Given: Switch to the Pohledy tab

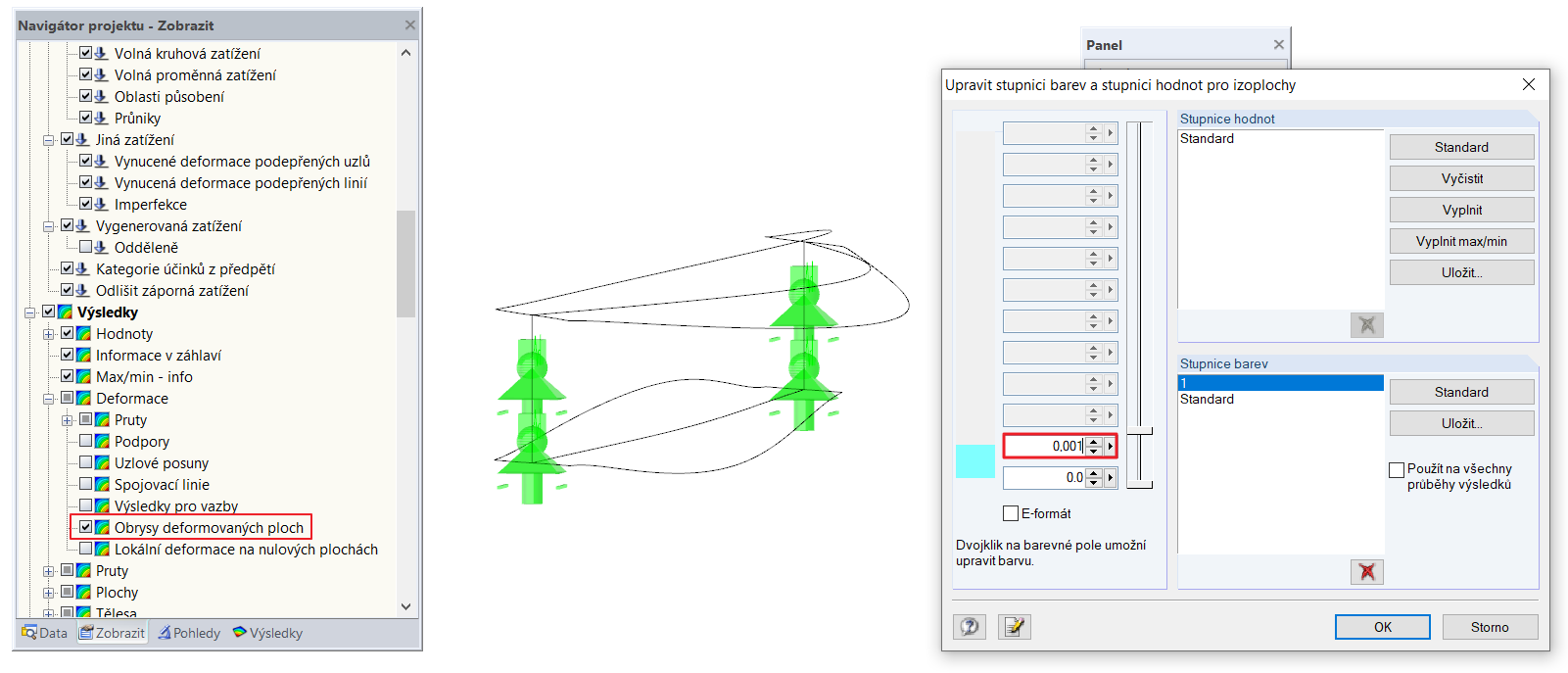Looking at the screenshot, I should point(189,633).
